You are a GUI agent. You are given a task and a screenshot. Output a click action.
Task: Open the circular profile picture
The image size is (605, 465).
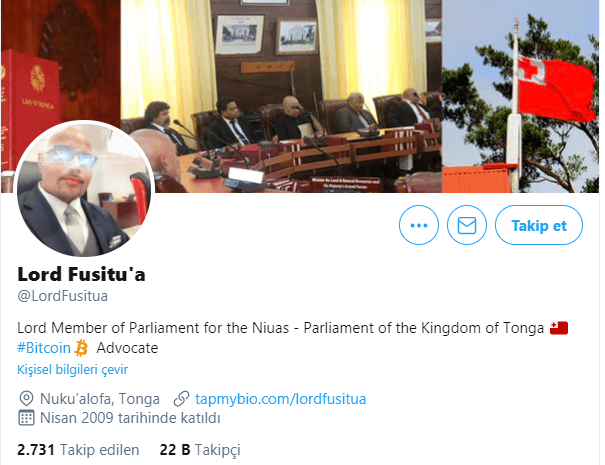tap(84, 189)
